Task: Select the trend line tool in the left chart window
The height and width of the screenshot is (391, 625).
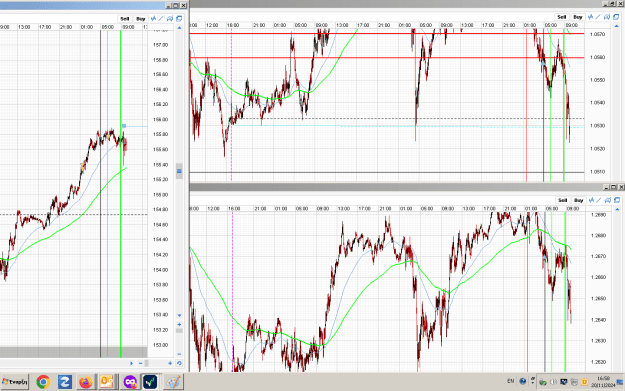Action: tap(161, 18)
